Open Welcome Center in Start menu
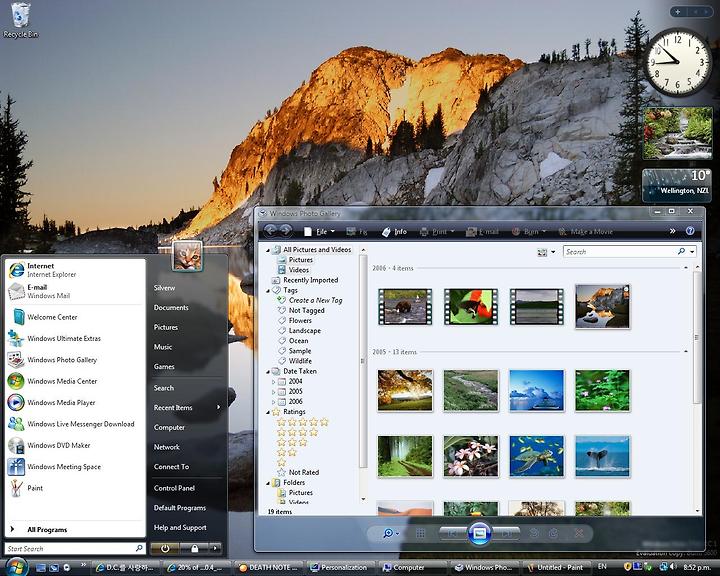This screenshot has width=720, height=576. tap(75, 317)
